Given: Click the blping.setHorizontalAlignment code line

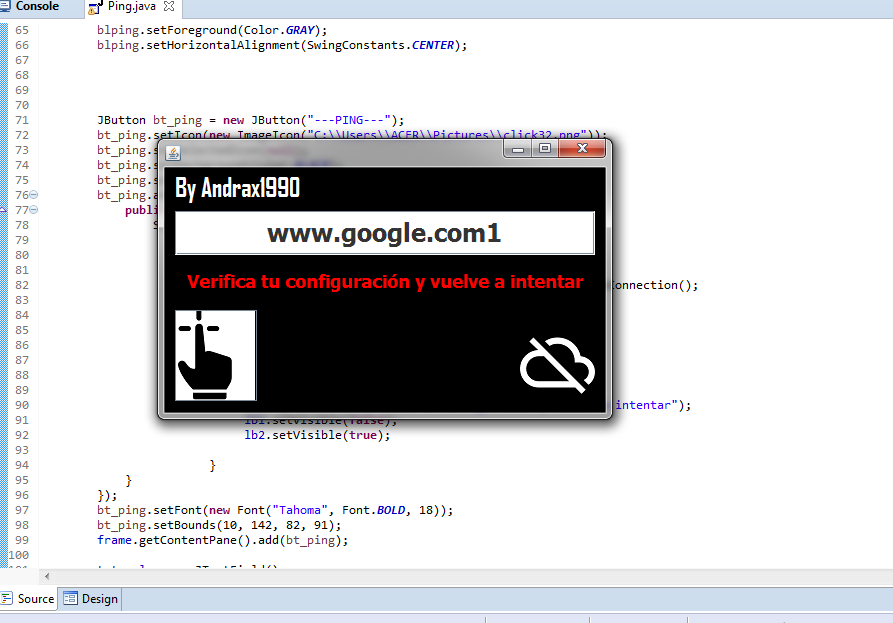Looking at the screenshot, I should 282,45.
